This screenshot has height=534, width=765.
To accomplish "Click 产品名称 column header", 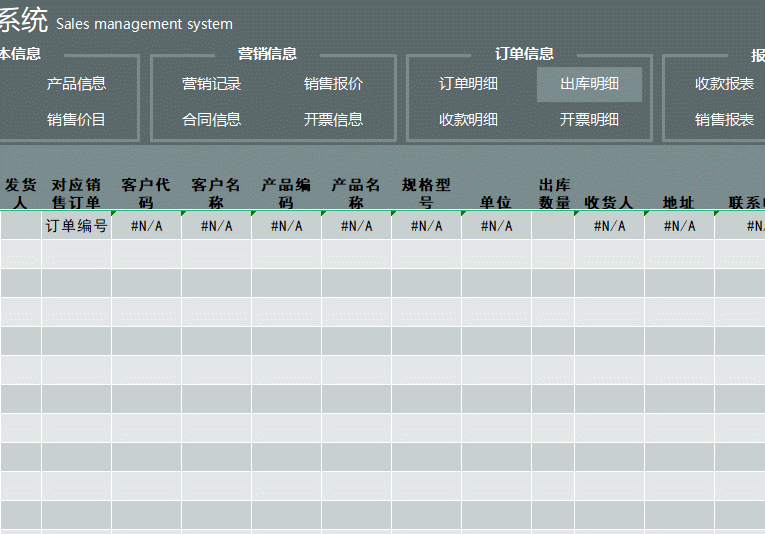I will coord(356,193).
